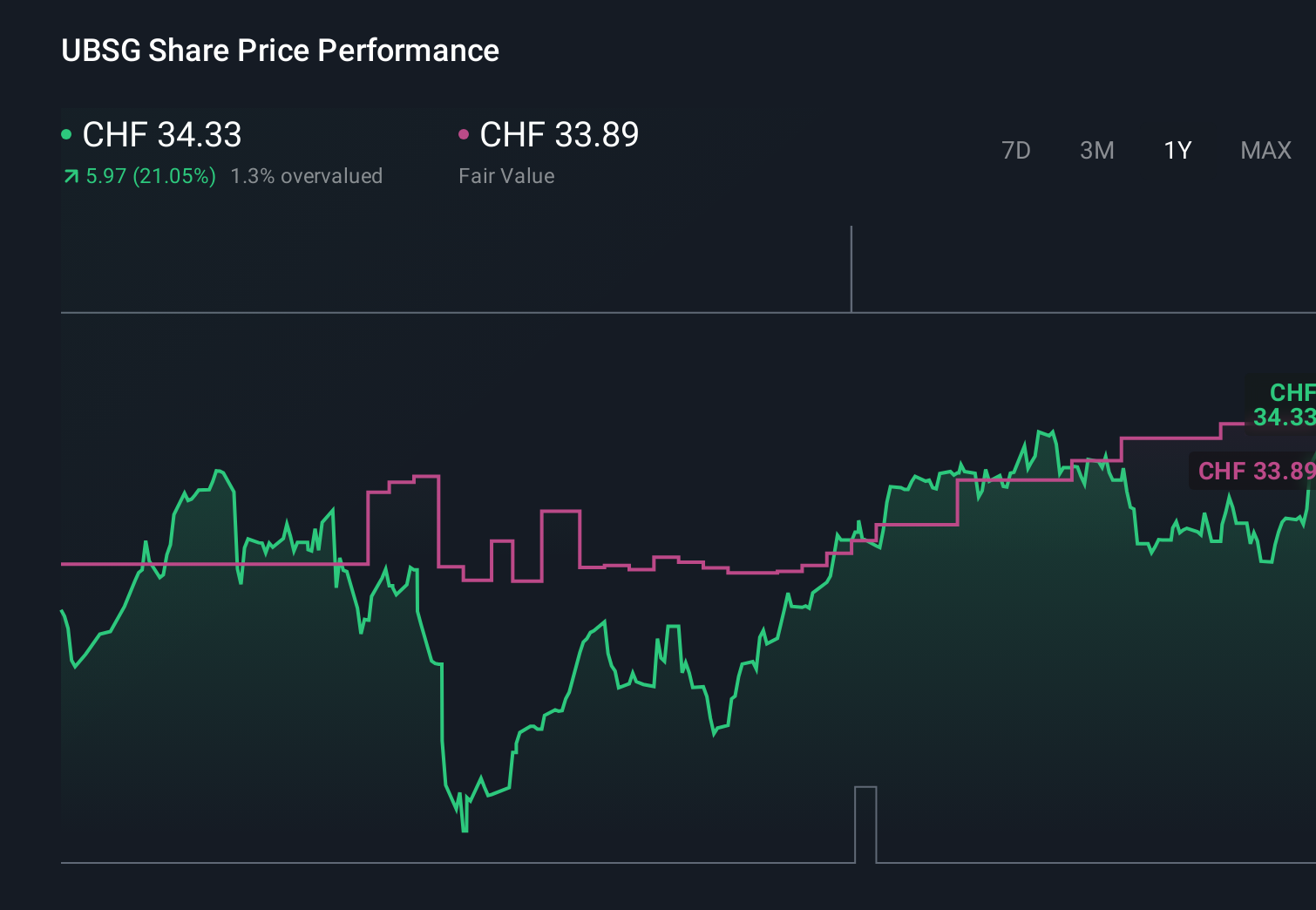Switch to the 3M time range
The image size is (1316, 910).
1096,150
